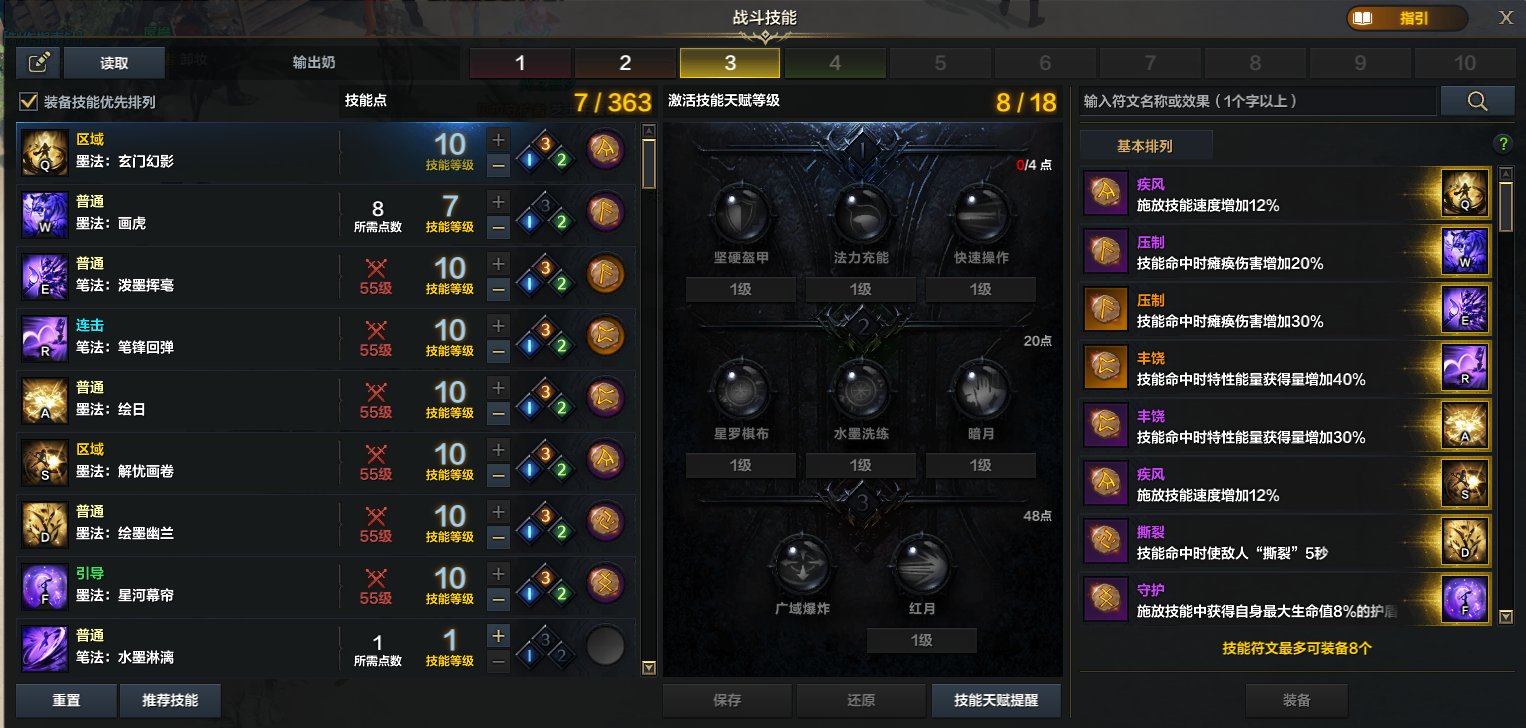Toggle 装备技能优先排列 checkbox

point(29,102)
